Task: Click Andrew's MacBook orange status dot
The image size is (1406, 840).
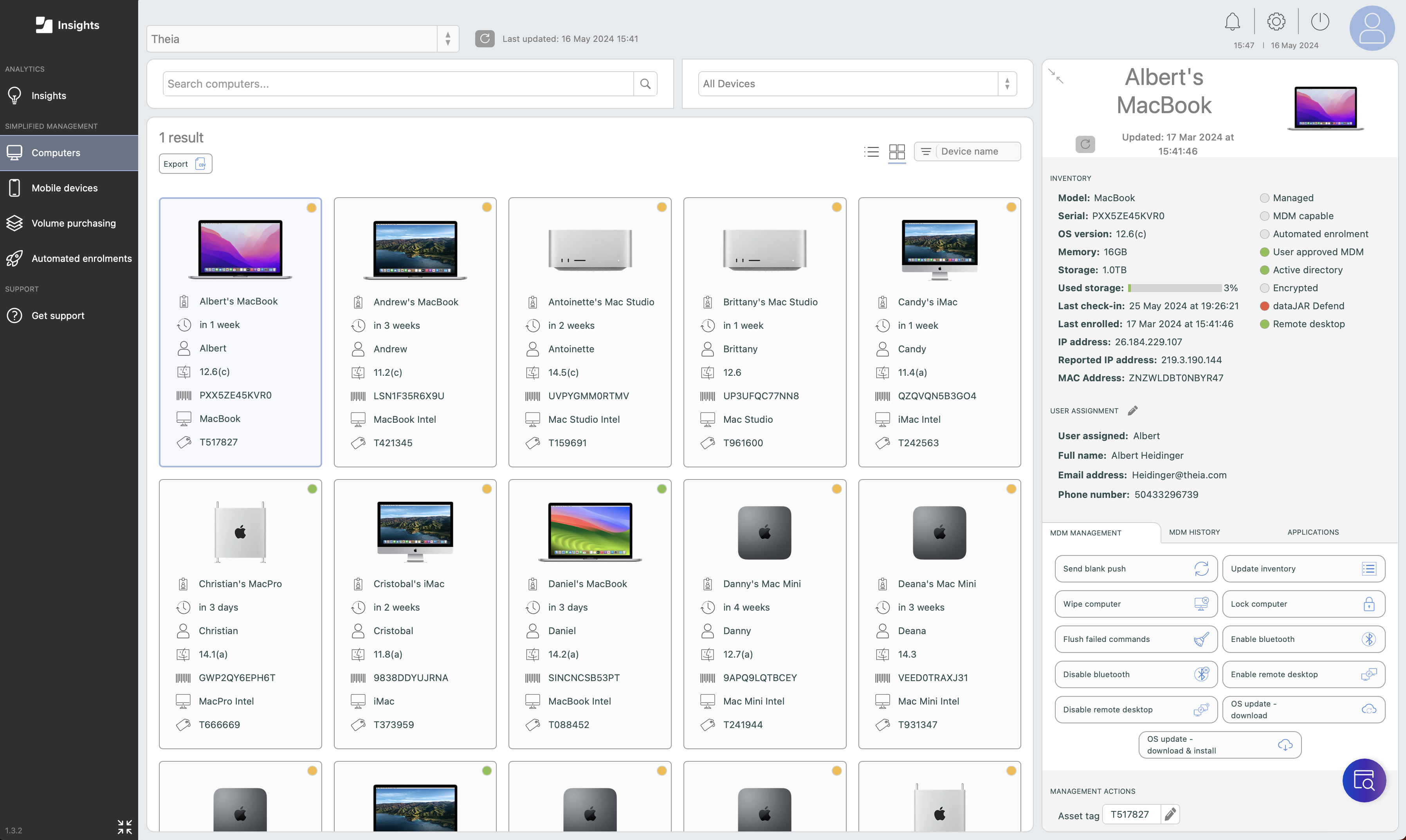Action: [486, 207]
